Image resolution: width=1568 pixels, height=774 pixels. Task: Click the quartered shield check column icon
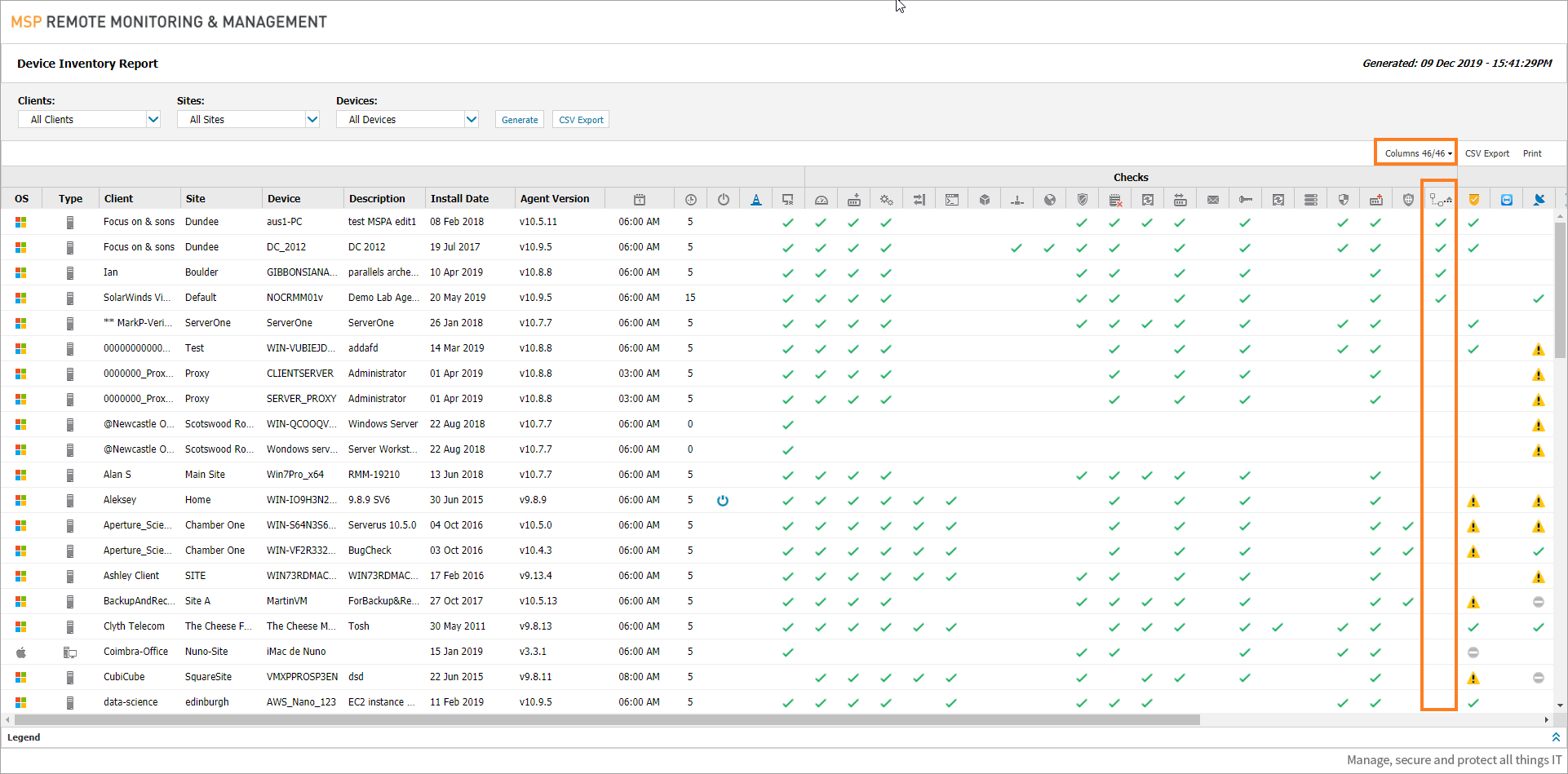(x=1344, y=199)
